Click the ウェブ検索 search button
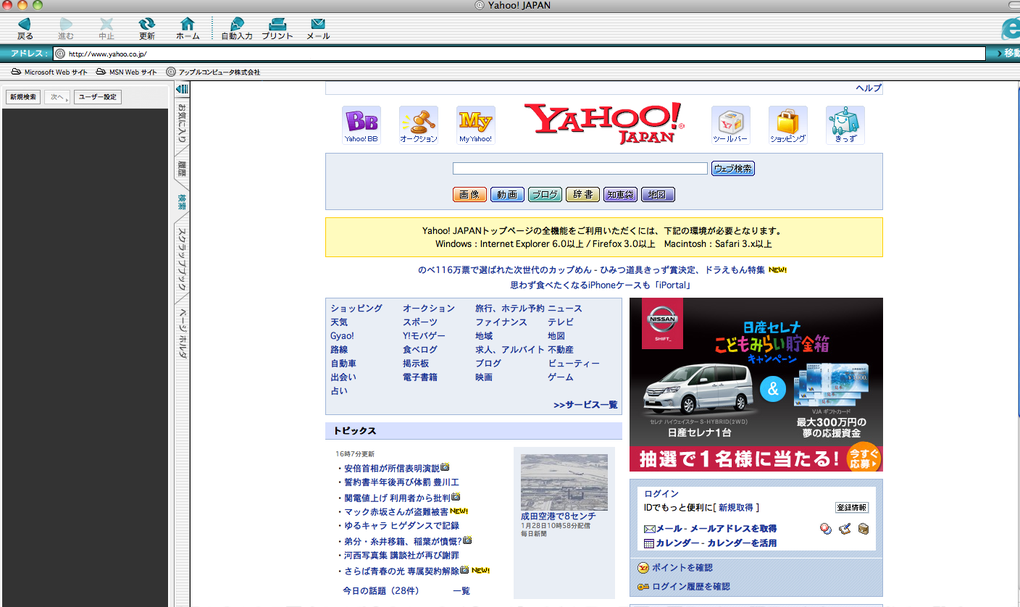Image resolution: width=1020 pixels, height=607 pixels. click(732, 169)
